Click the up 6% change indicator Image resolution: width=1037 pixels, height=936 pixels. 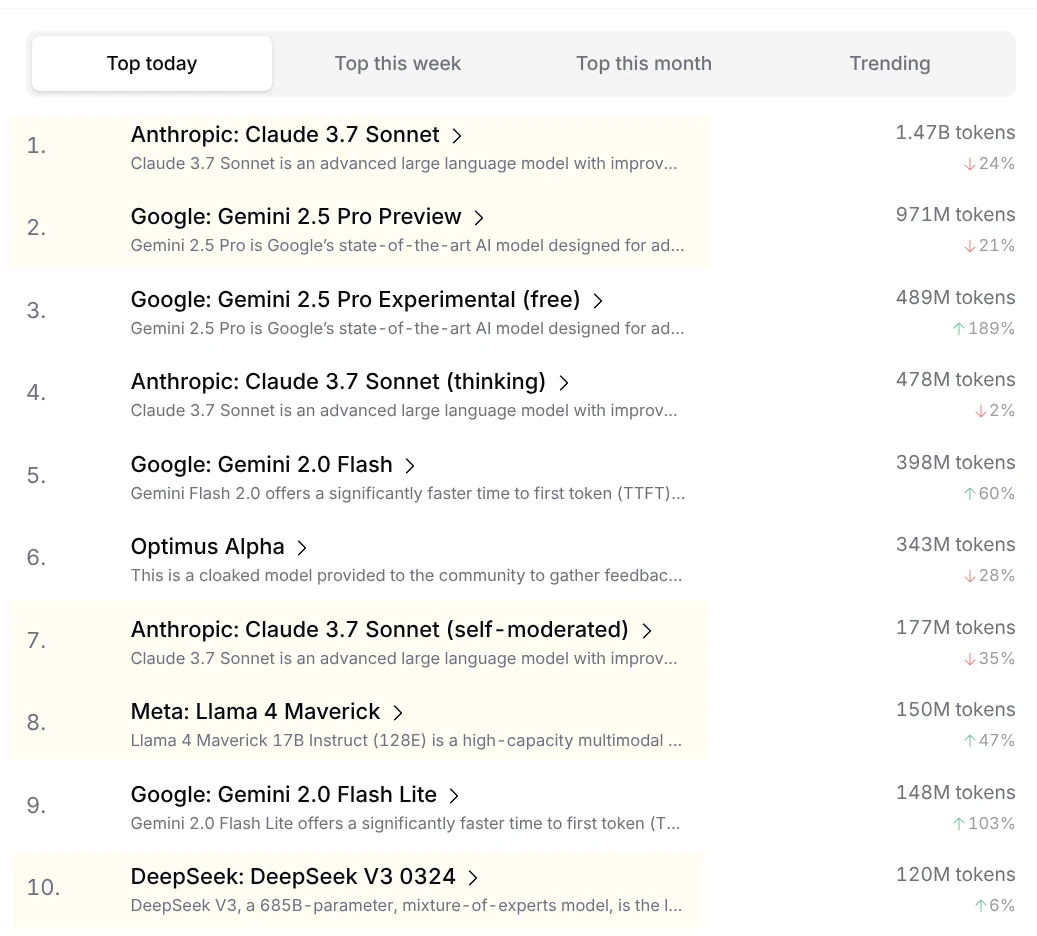(995, 906)
